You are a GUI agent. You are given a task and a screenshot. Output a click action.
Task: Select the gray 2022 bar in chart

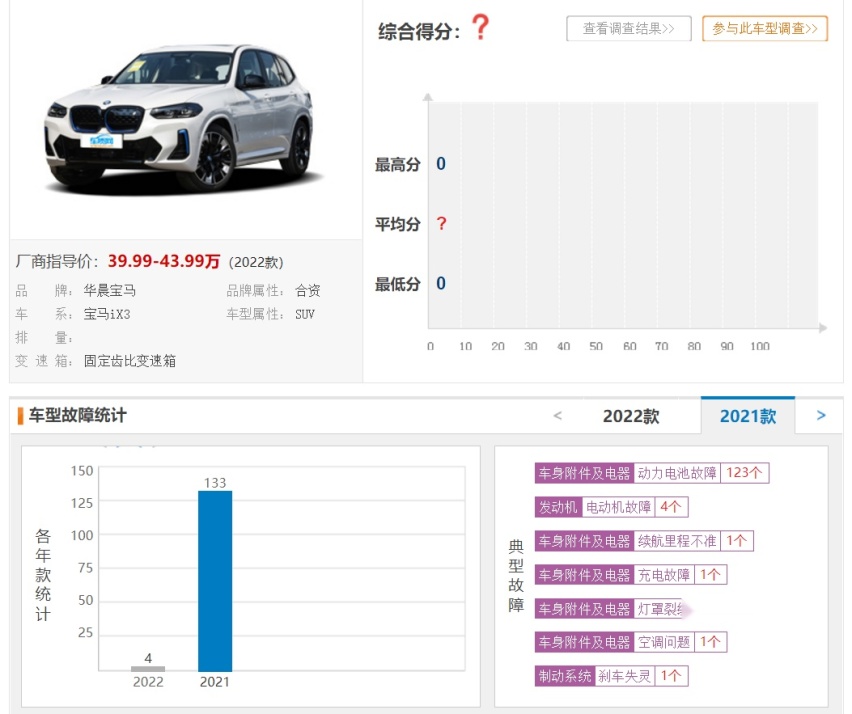click(x=148, y=669)
